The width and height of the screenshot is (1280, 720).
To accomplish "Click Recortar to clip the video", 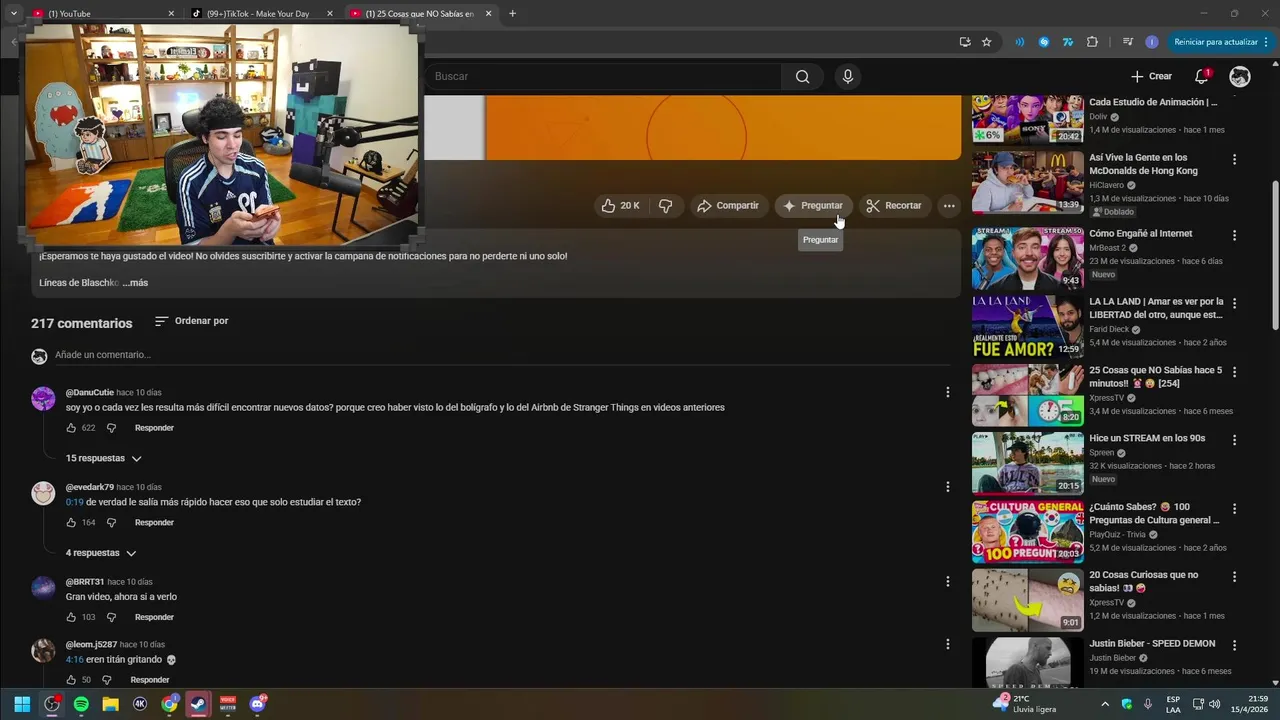I will pyautogui.click(x=894, y=206).
